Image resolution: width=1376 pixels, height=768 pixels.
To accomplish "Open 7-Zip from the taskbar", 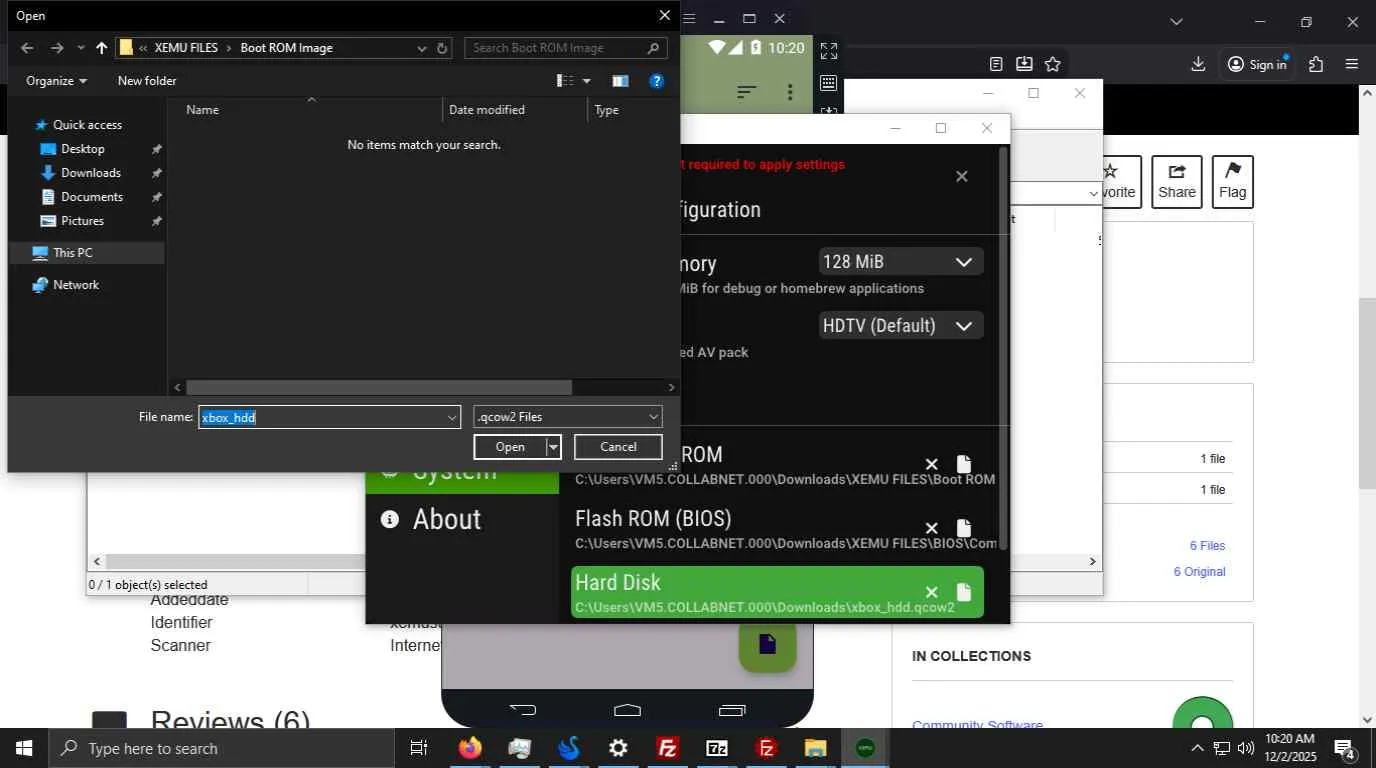I will point(717,748).
